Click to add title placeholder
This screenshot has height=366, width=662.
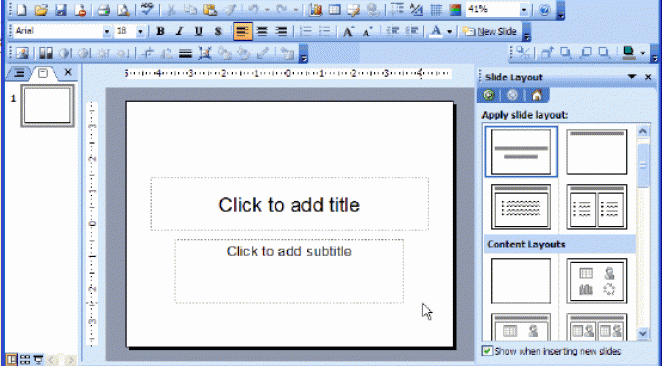point(290,204)
